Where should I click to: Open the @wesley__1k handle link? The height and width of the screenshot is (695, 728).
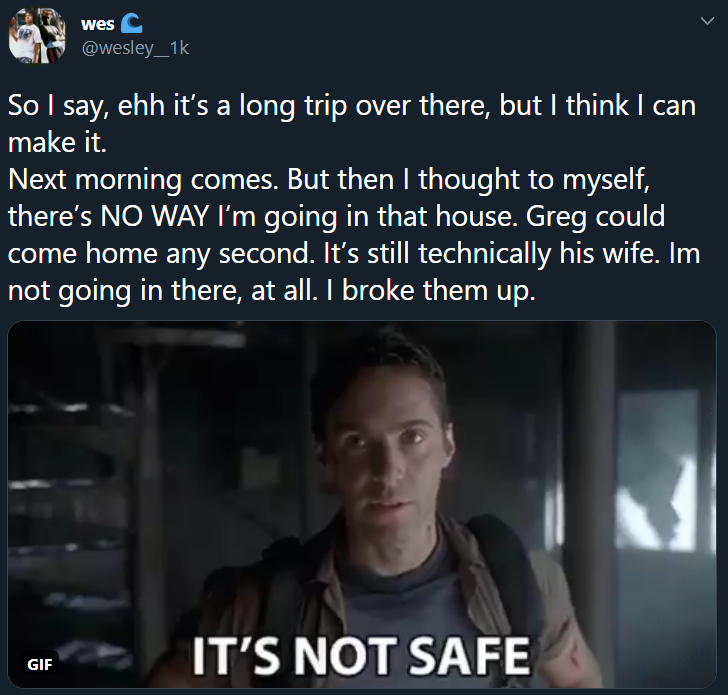coord(135,48)
